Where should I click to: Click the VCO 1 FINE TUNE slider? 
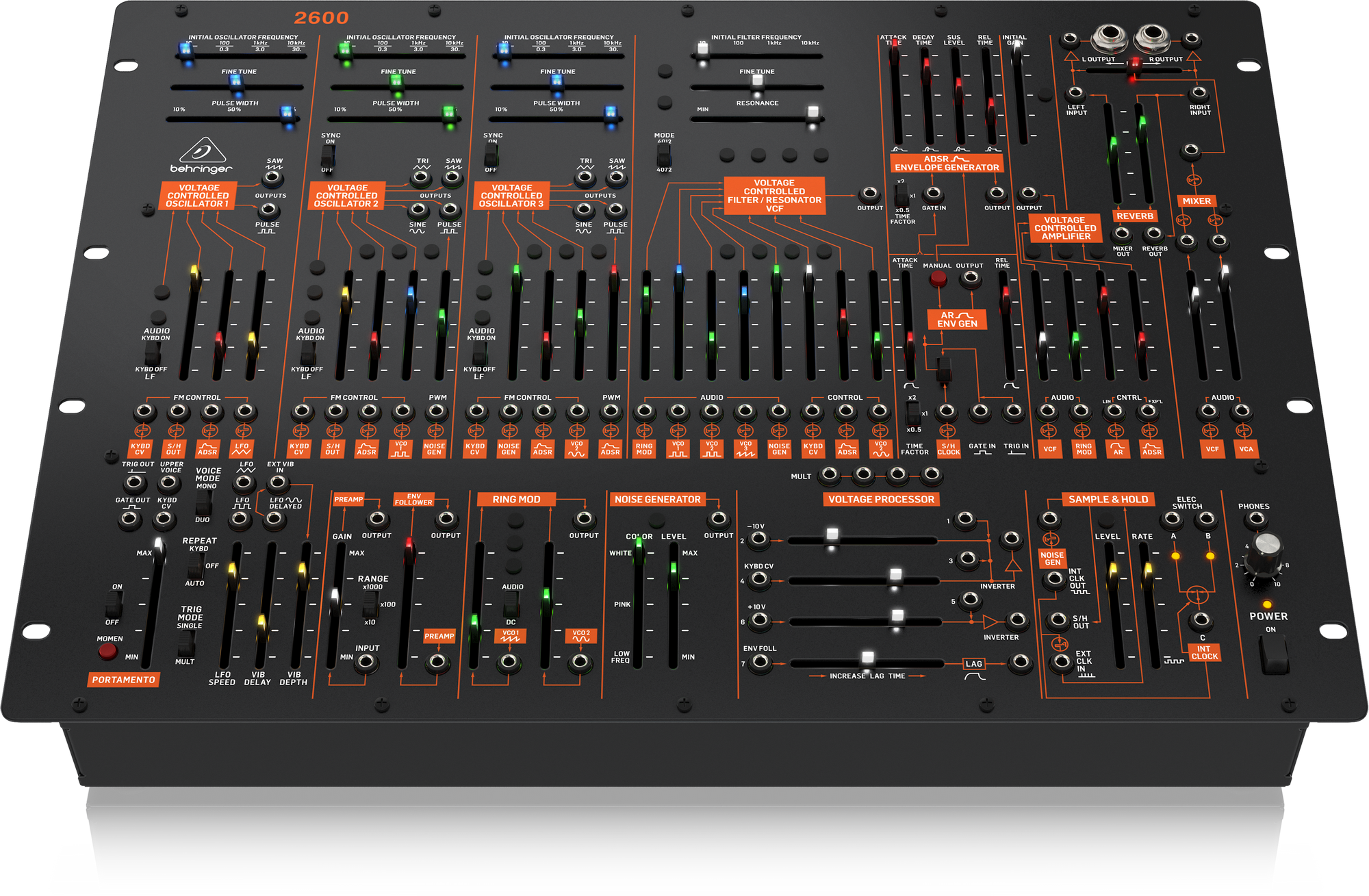(x=236, y=82)
